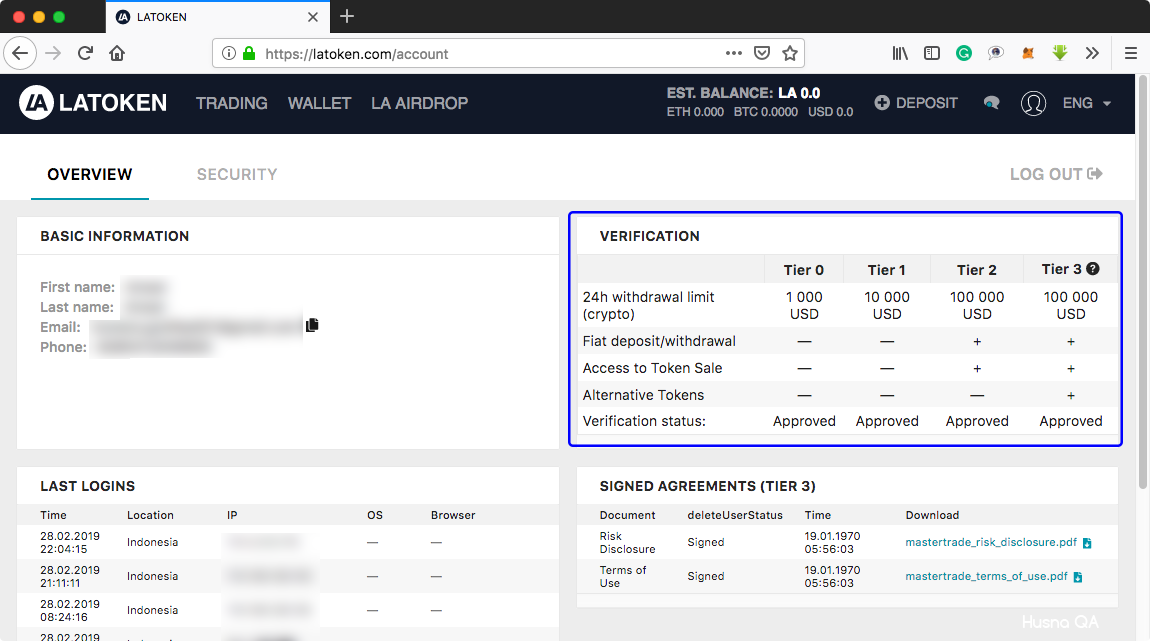Click the Fiat deposit/withdrawal row label
The width and height of the screenshot is (1150, 641).
pos(659,341)
